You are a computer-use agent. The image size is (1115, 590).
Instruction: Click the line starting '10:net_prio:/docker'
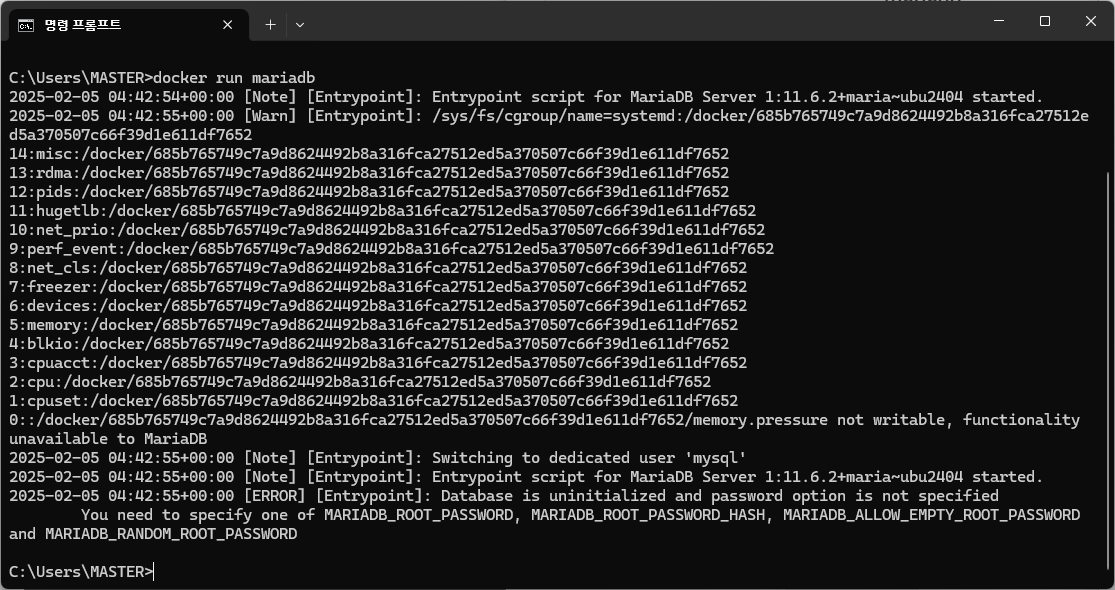point(387,230)
